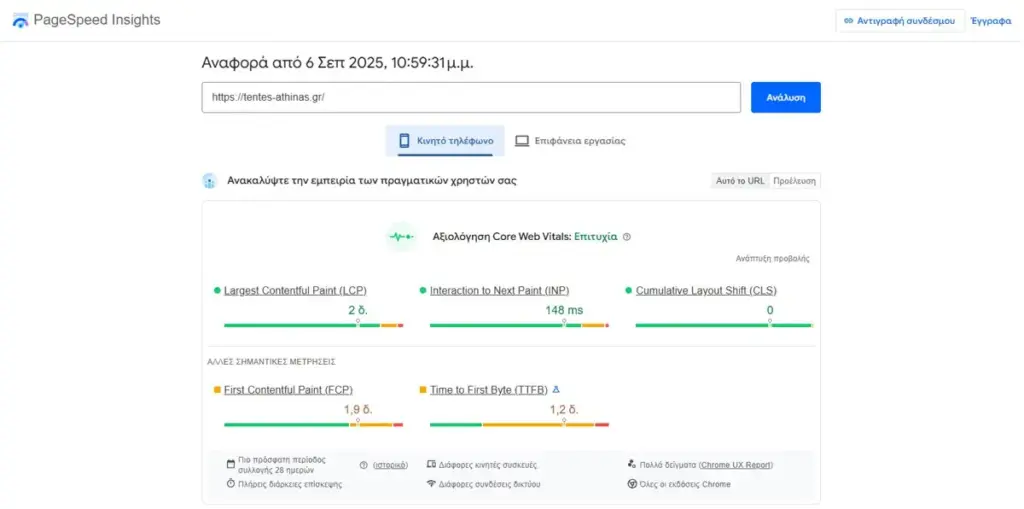Click the calendar icon for 28-day period

coord(231,465)
